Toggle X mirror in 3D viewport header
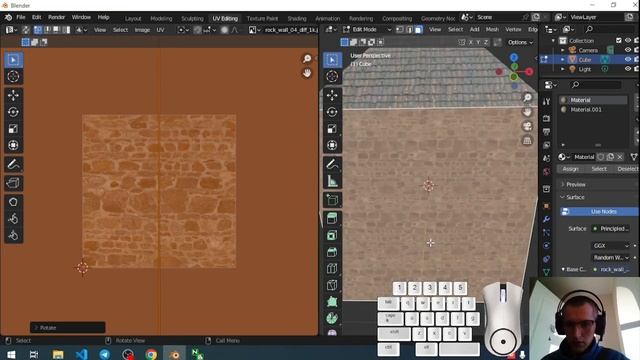Viewport: 640px width, 360px height. [x=471, y=42]
